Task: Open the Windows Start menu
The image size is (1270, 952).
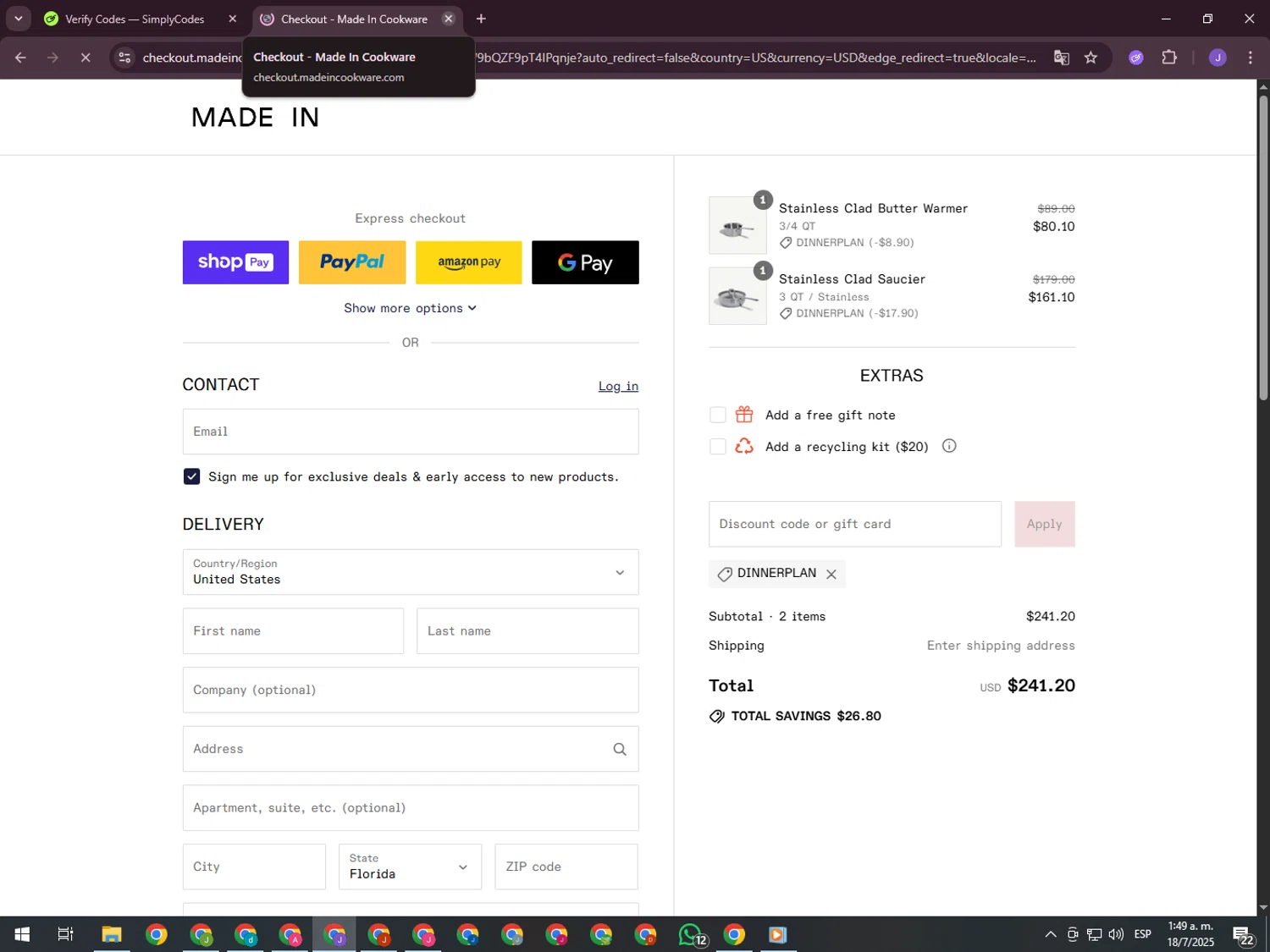Action: click(x=22, y=934)
